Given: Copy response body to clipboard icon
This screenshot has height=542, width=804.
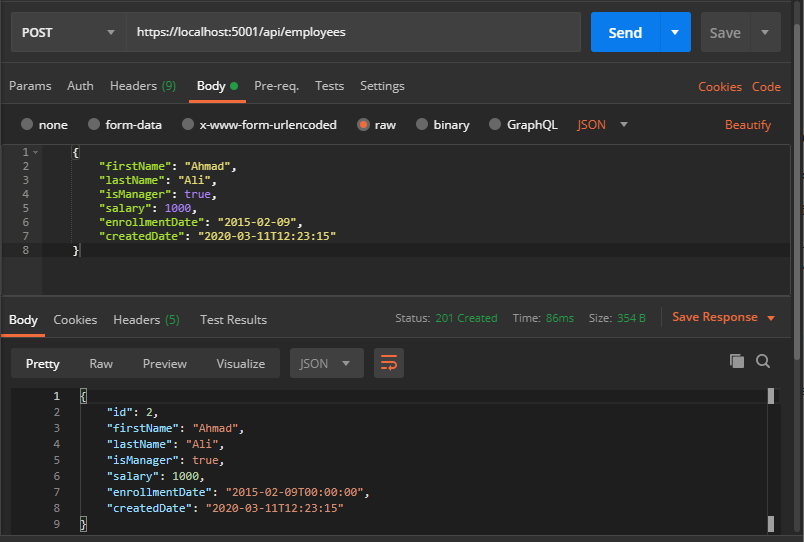Looking at the screenshot, I should tap(737, 361).
